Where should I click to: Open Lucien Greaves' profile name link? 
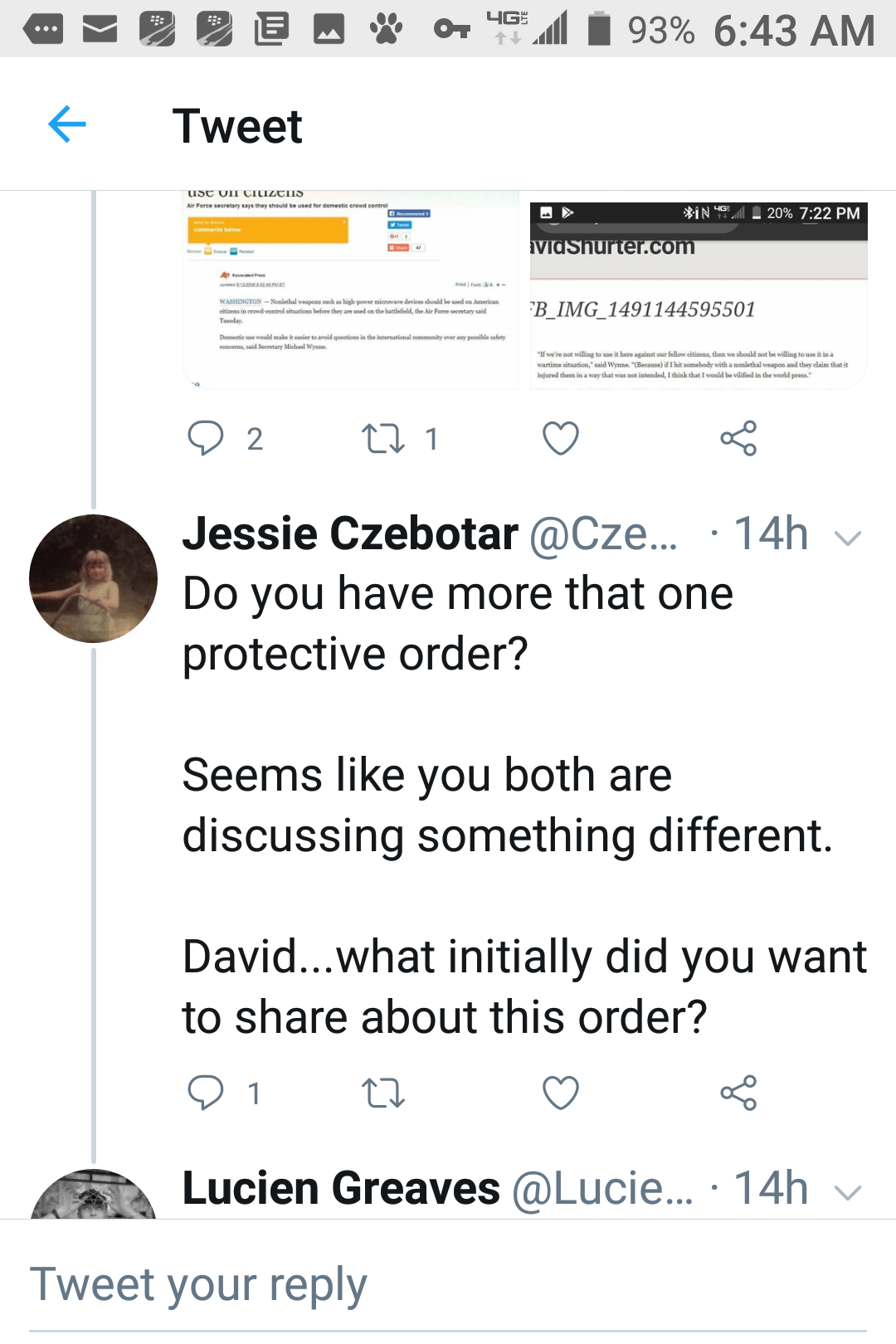pos(341,1189)
